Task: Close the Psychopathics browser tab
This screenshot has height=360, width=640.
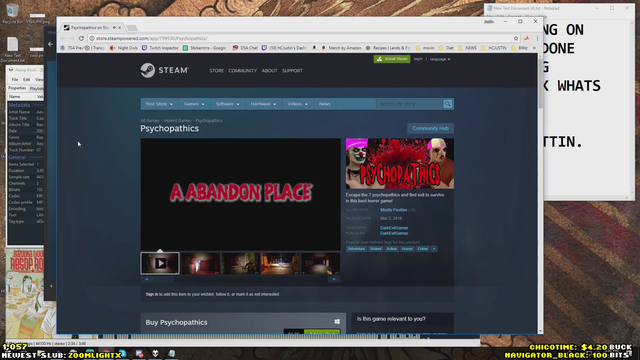Action: point(120,28)
